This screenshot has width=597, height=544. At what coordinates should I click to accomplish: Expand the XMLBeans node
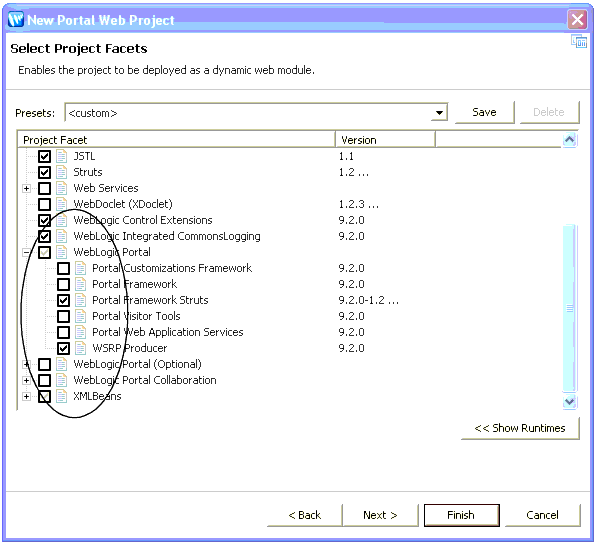click(x=26, y=396)
